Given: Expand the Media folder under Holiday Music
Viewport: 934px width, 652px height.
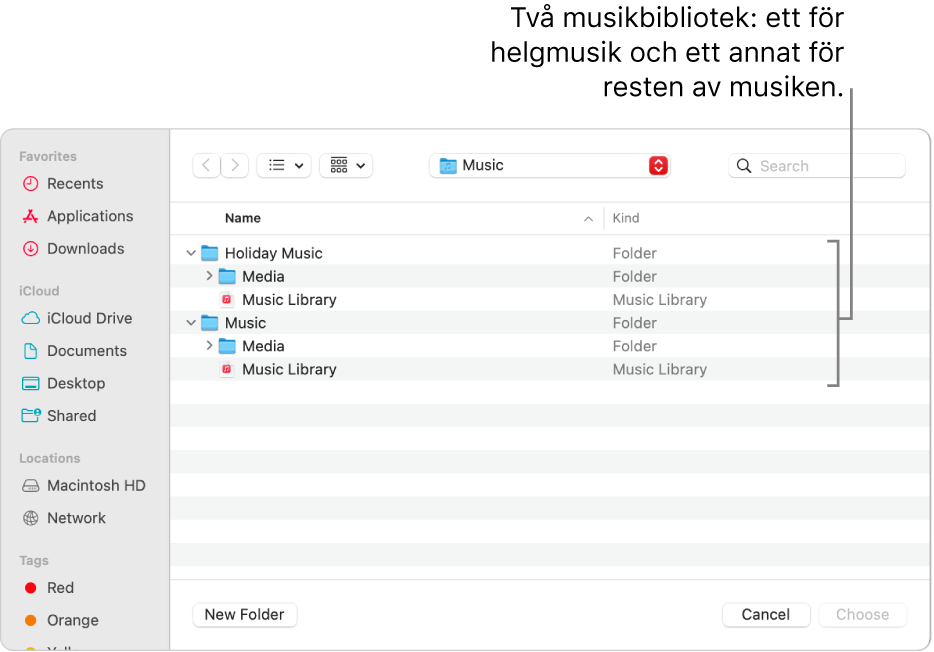Looking at the screenshot, I should pyautogui.click(x=209, y=277).
